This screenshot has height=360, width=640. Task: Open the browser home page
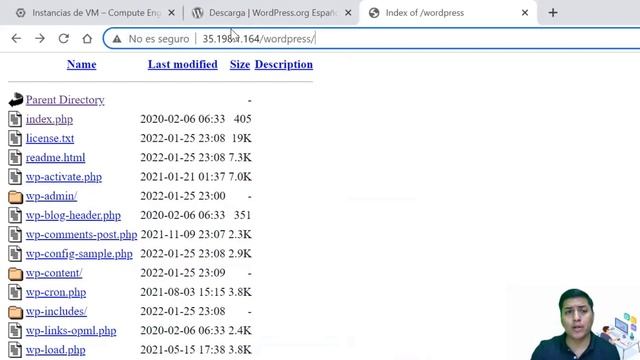87,39
